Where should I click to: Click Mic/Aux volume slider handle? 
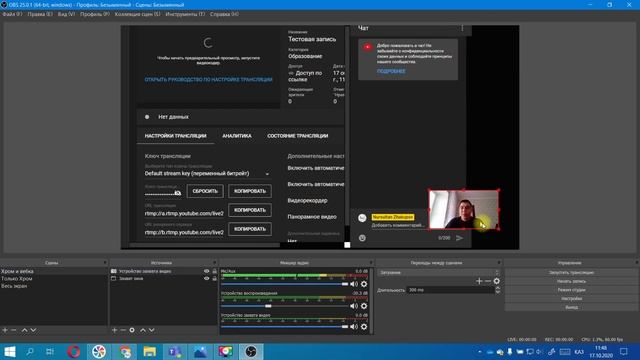[345, 284]
